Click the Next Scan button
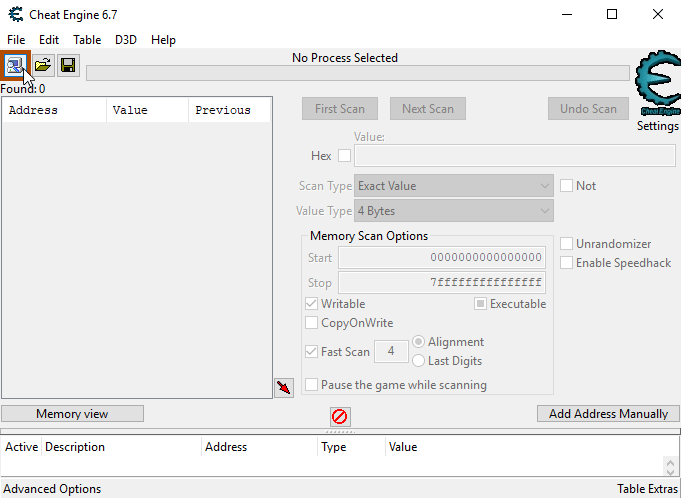The height and width of the screenshot is (498, 681). coord(428,109)
